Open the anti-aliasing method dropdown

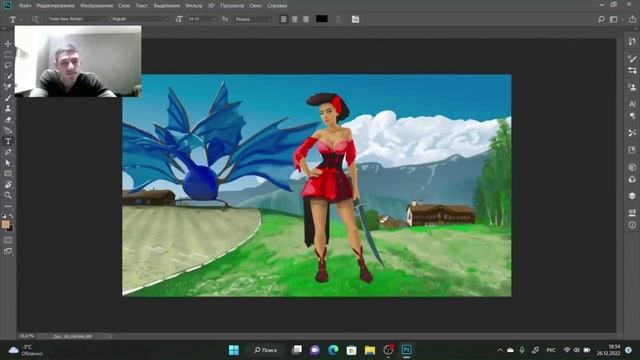(x=253, y=19)
